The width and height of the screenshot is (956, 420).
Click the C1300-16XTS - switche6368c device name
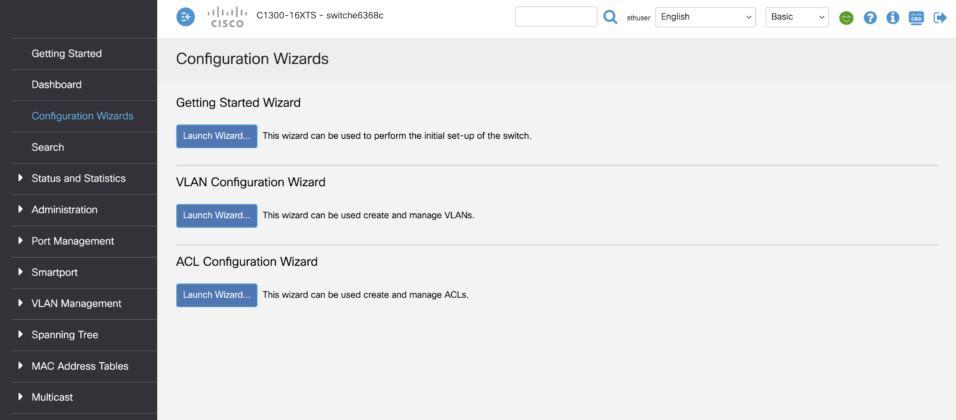[x=319, y=15]
